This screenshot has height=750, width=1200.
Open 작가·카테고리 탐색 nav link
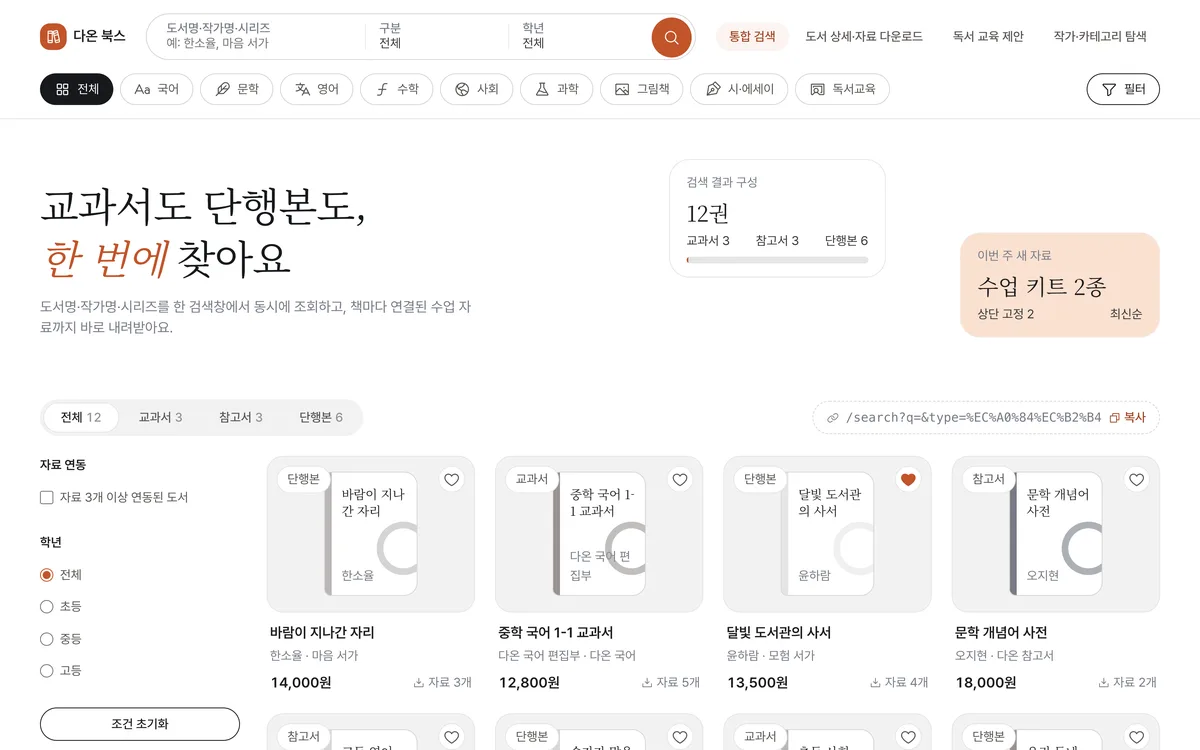pyautogui.click(x=1100, y=37)
